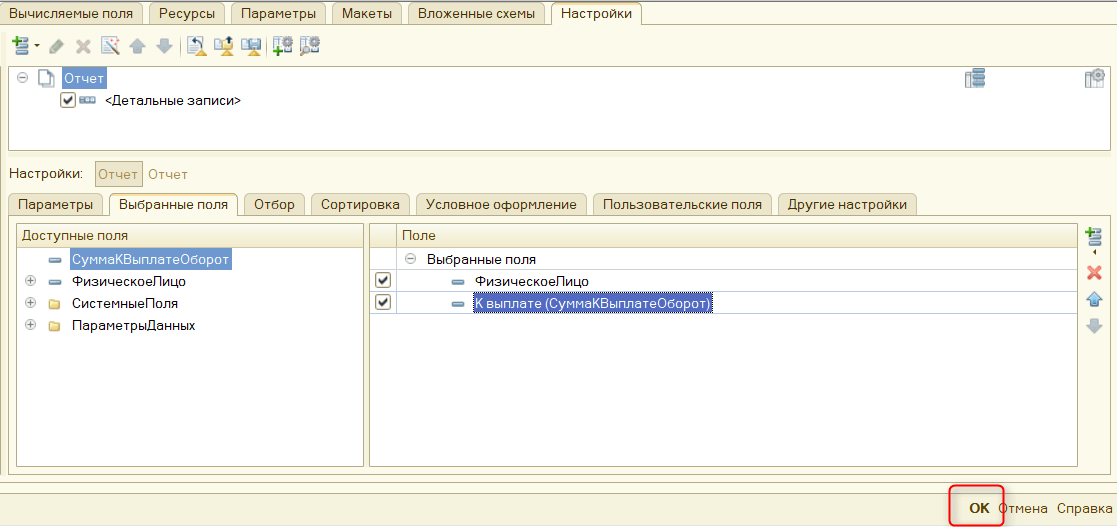1117x527 pixels.
Task: Collapse the Отчет tree node
Action: click(23, 77)
